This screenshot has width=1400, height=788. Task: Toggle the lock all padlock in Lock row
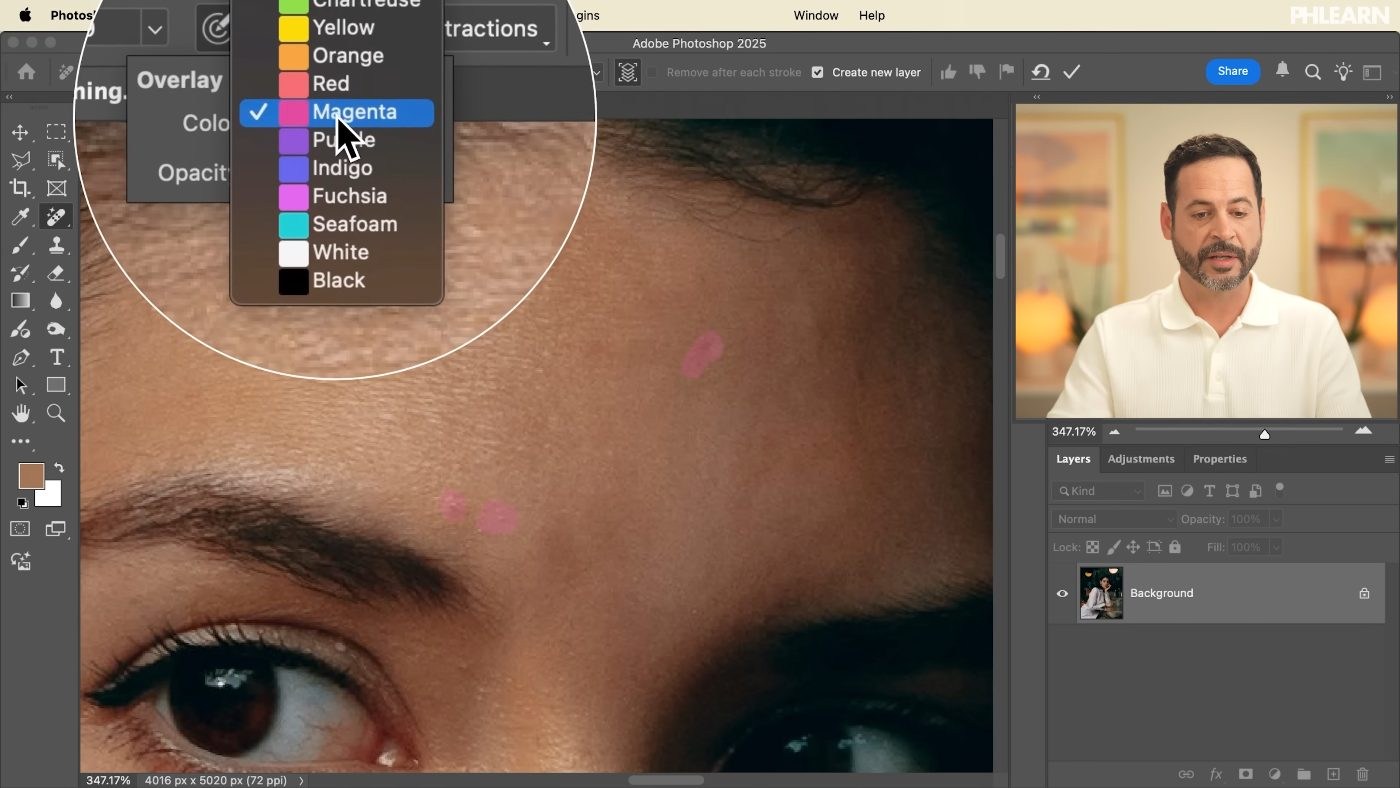1175,547
